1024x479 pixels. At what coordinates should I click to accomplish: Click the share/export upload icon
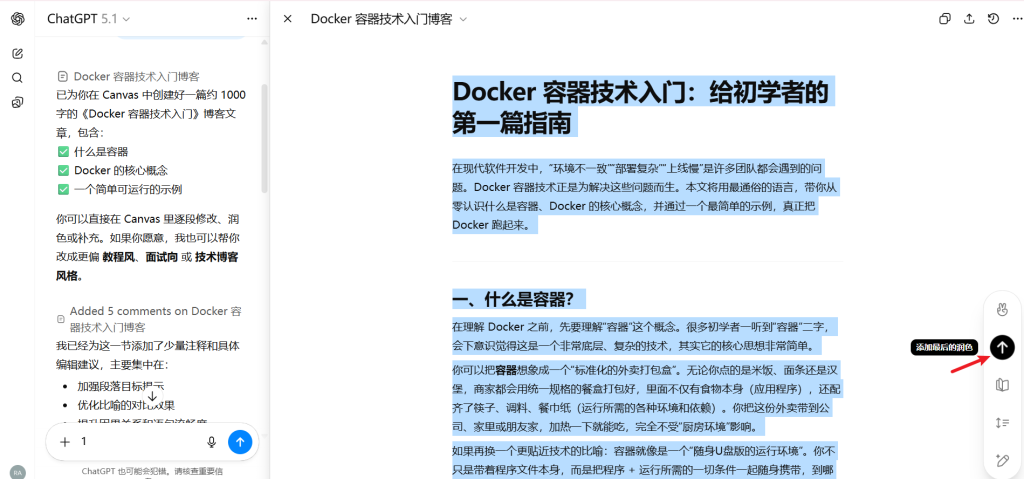tap(969, 19)
